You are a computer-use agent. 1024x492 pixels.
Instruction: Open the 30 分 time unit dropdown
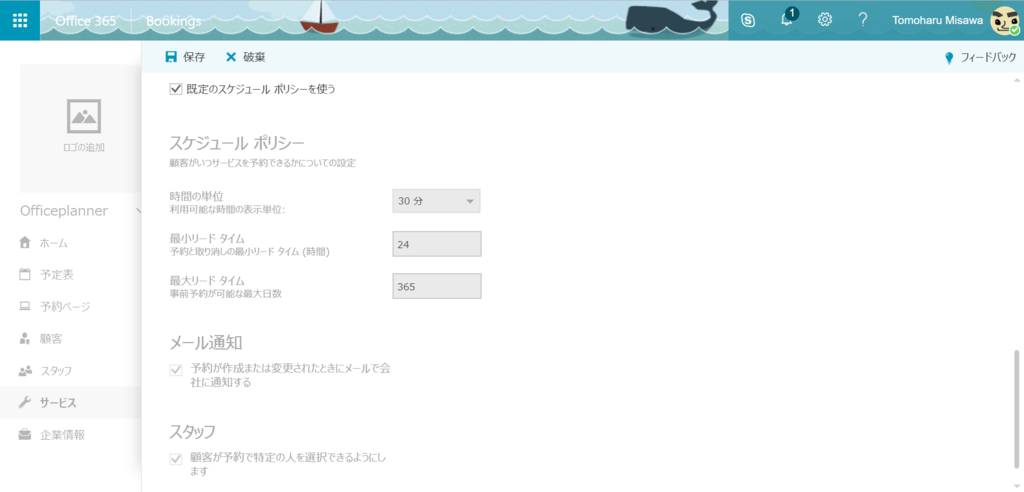[x=436, y=201]
